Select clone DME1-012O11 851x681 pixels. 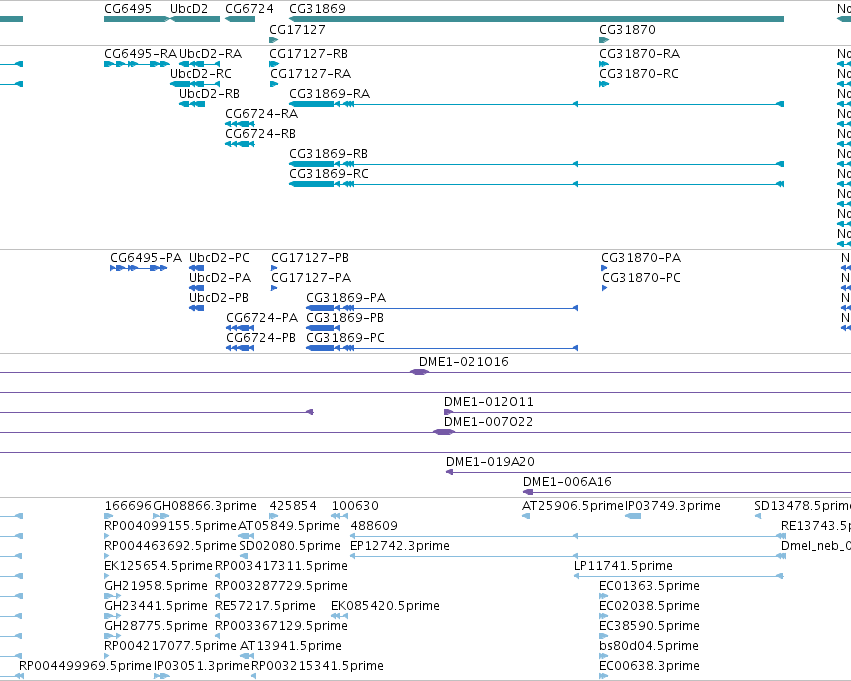489,402
